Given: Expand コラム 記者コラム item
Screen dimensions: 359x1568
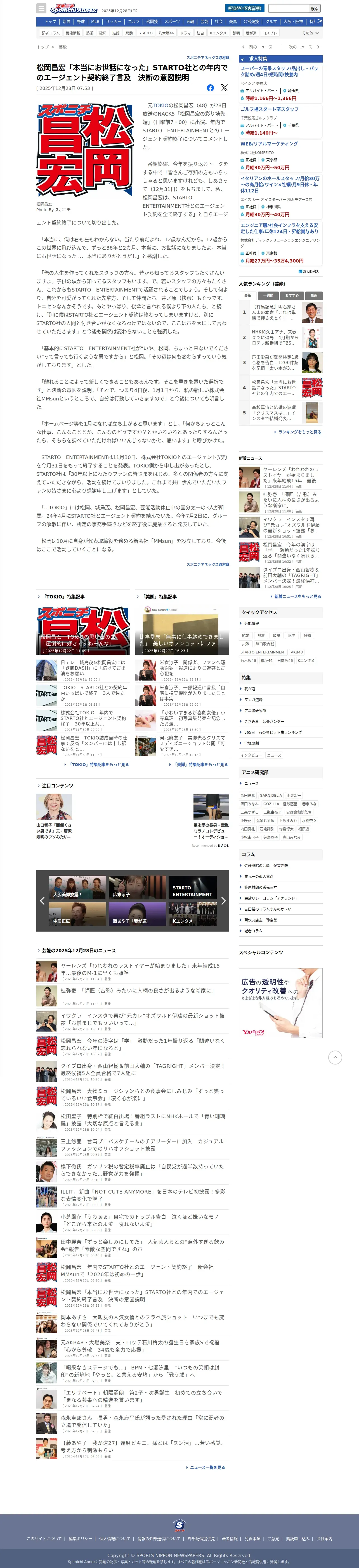Looking at the screenshot, I should (280, 931).
